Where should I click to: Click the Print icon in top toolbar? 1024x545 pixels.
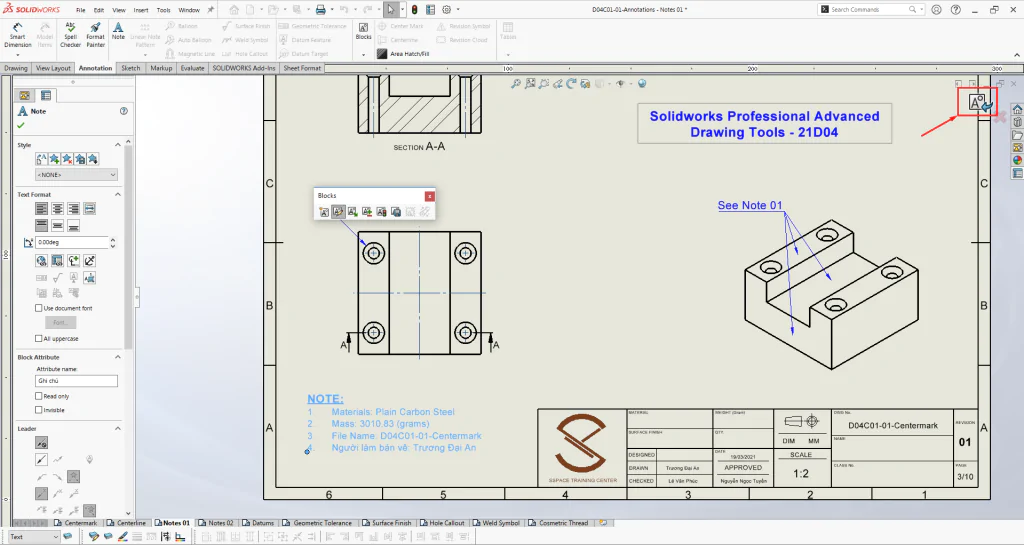pos(321,10)
